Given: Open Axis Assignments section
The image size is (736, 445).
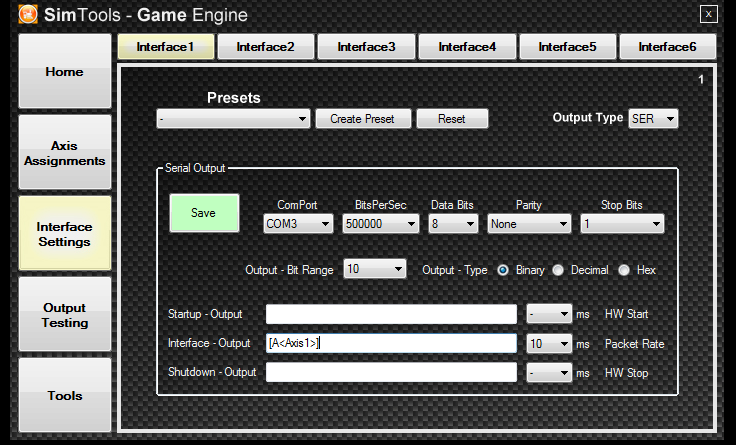Looking at the screenshot, I should click(x=65, y=153).
